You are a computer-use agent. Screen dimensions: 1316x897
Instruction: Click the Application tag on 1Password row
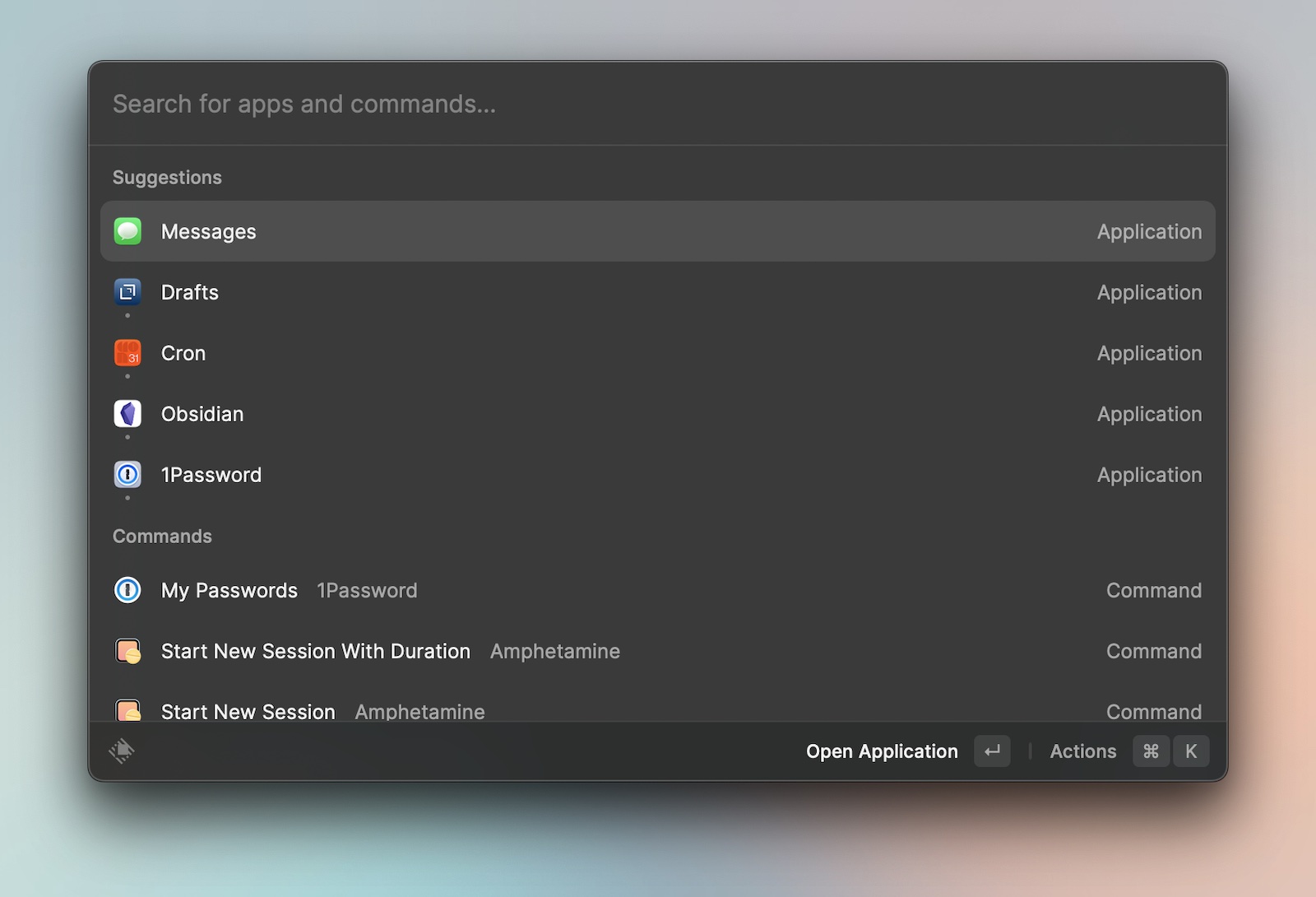(1149, 476)
